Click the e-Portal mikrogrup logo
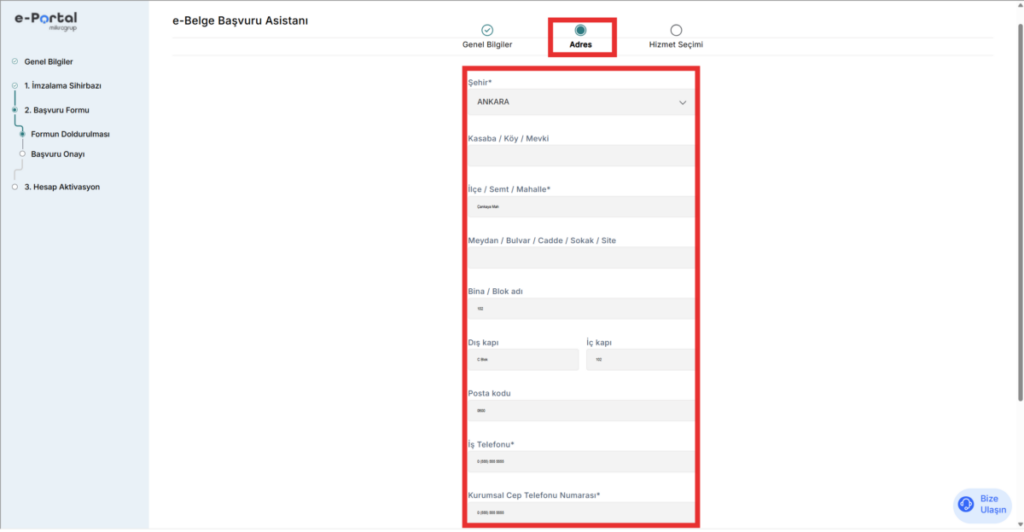This screenshot has width=1024, height=532. point(46,21)
